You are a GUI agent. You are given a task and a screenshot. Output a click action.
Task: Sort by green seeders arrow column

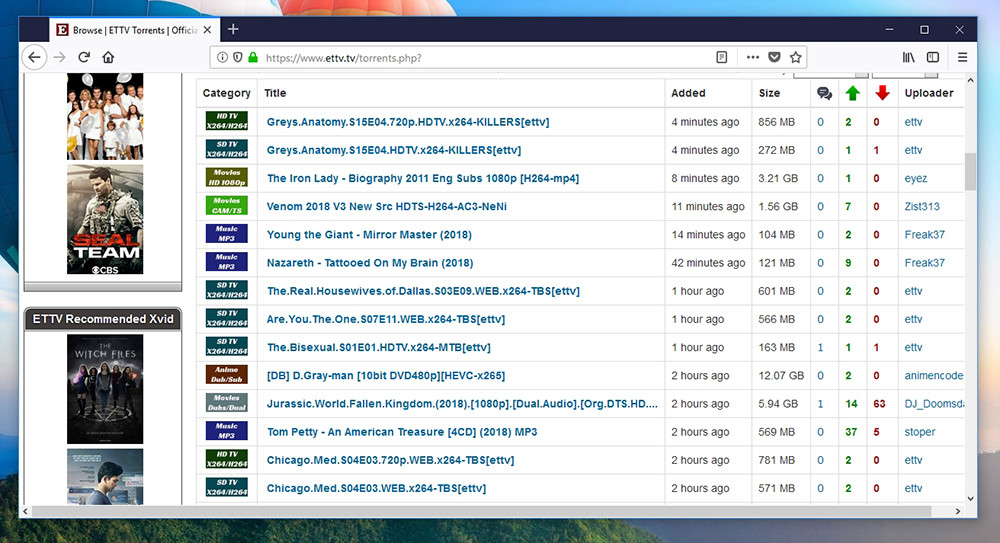click(852, 93)
